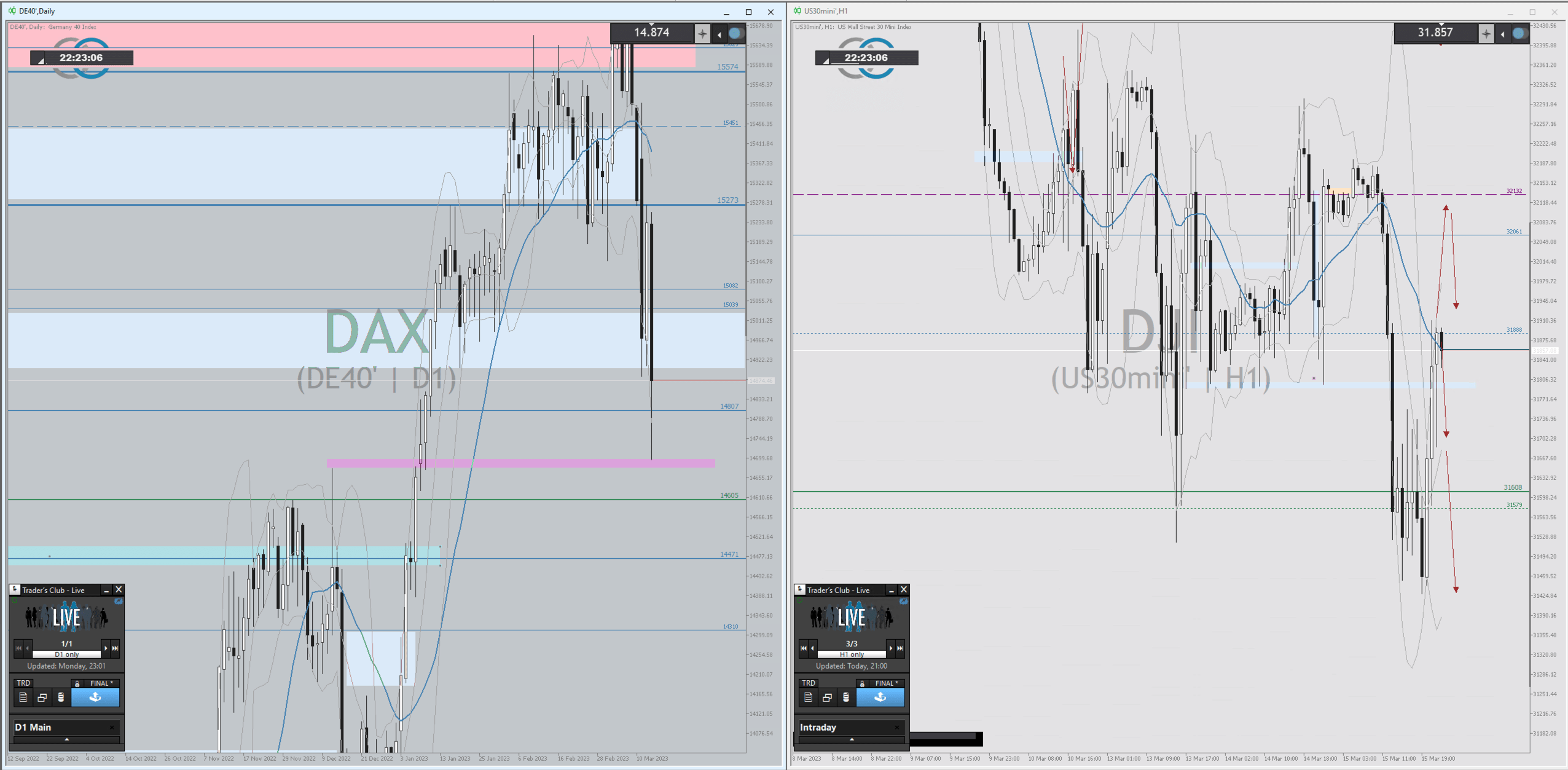1568x770 pixels.
Task: Clear the D1 Main selection via x
Action: click(112, 728)
